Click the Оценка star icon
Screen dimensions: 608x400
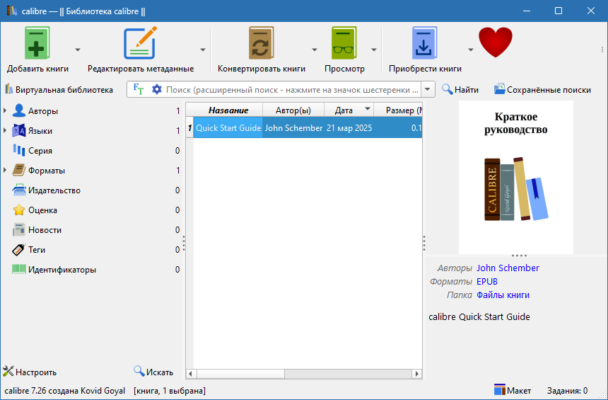click(19, 210)
